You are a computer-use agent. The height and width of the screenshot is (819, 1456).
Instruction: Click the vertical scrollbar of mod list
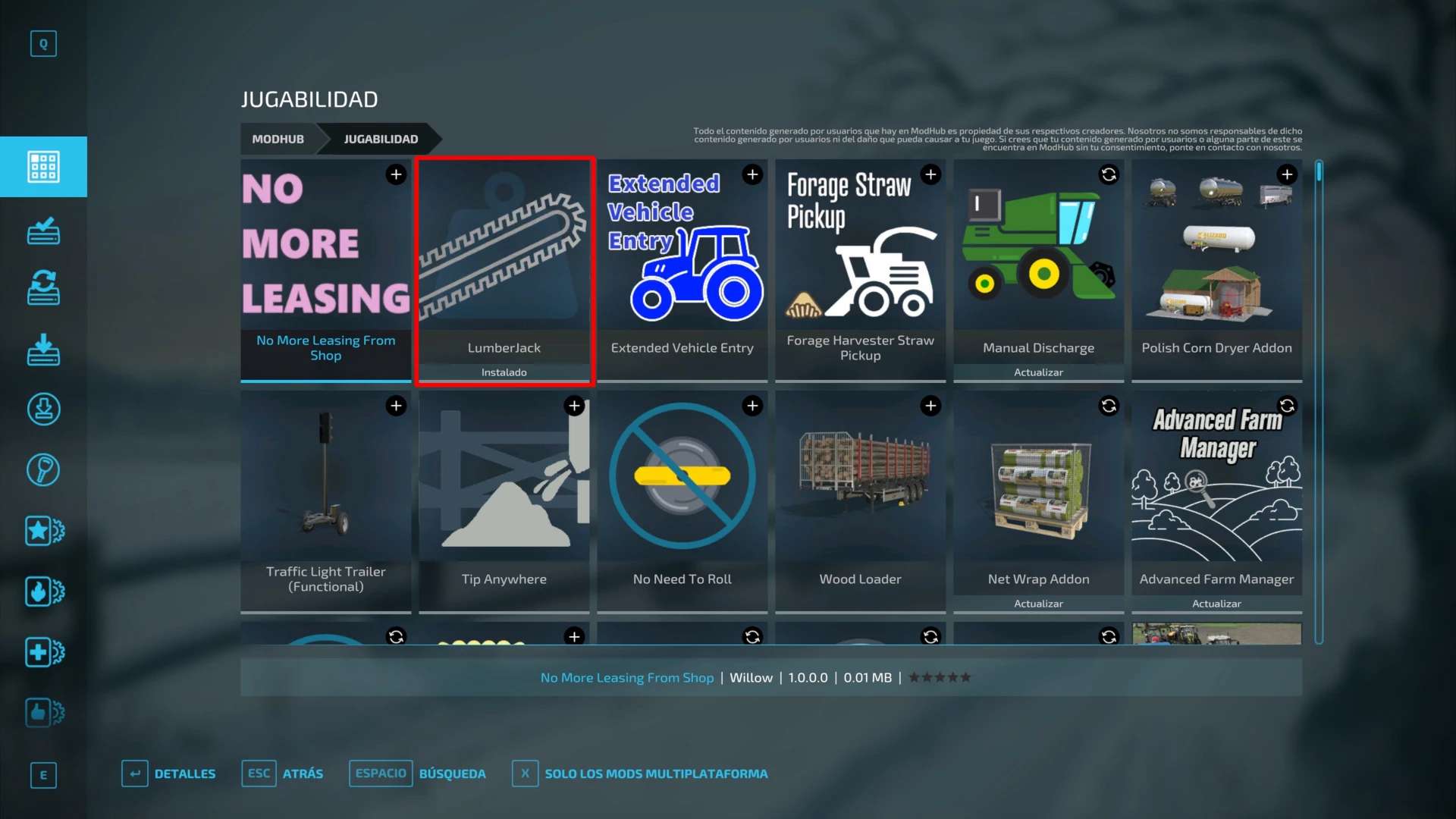[x=1319, y=402]
